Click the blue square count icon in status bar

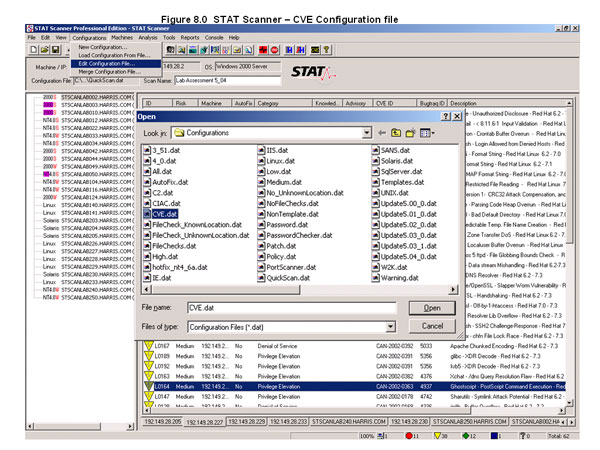(x=494, y=435)
